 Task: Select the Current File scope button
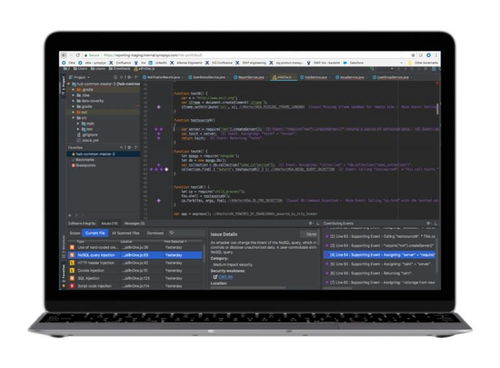tap(95, 233)
